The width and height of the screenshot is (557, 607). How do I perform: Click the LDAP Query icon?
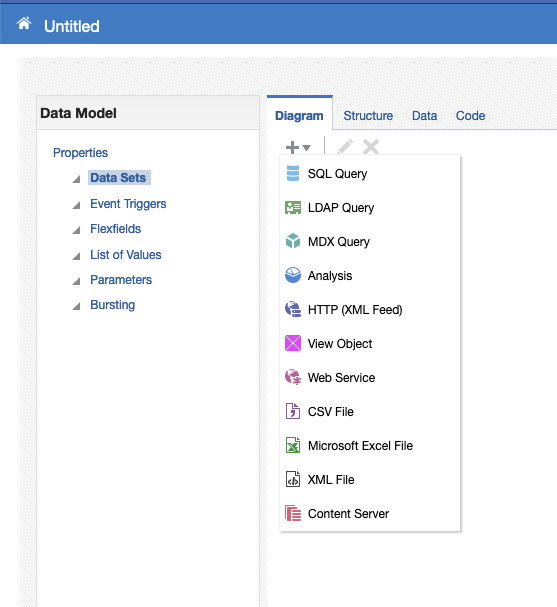coord(293,207)
